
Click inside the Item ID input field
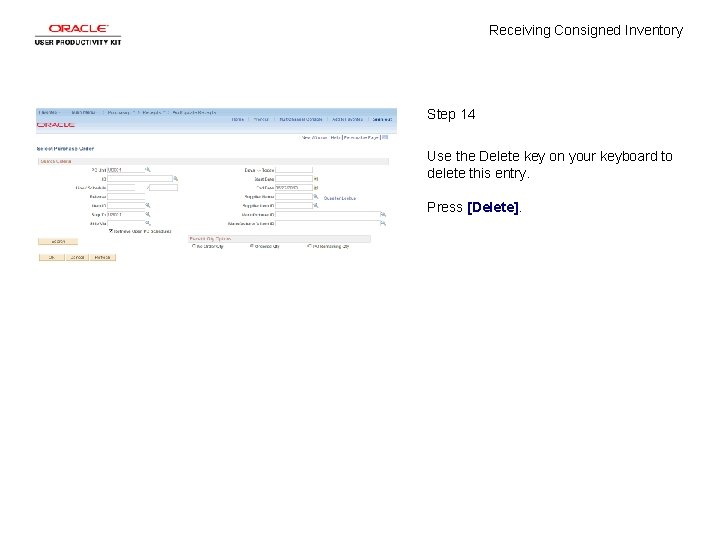tap(126, 205)
